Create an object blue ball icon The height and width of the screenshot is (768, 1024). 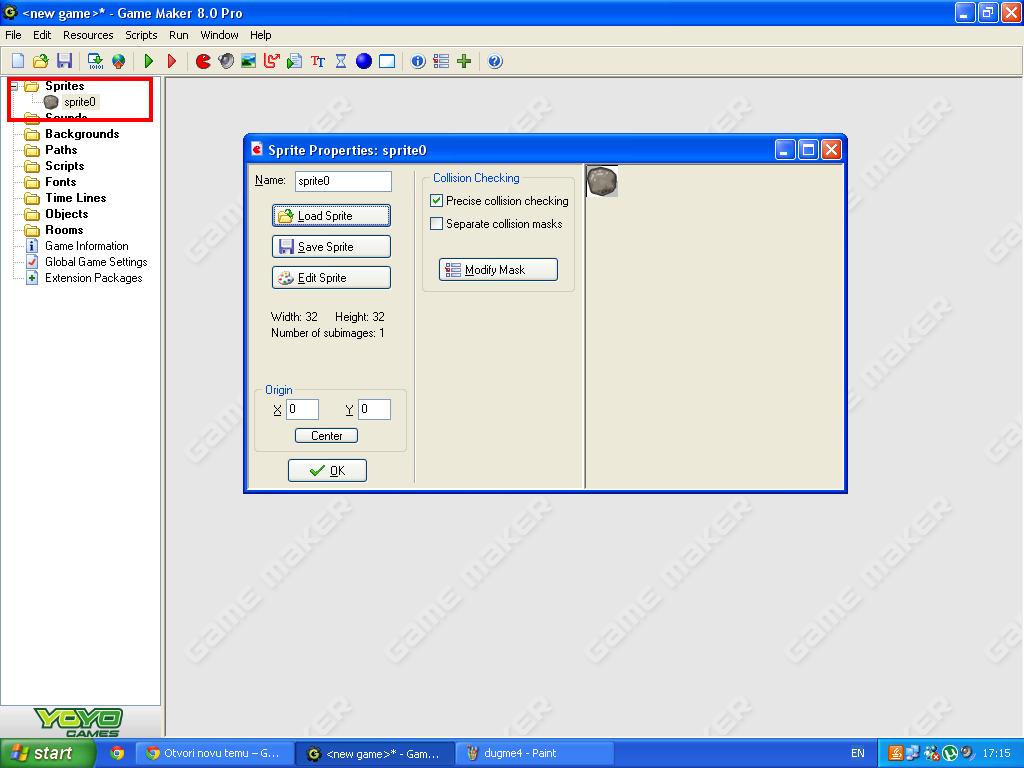[x=364, y=61]
